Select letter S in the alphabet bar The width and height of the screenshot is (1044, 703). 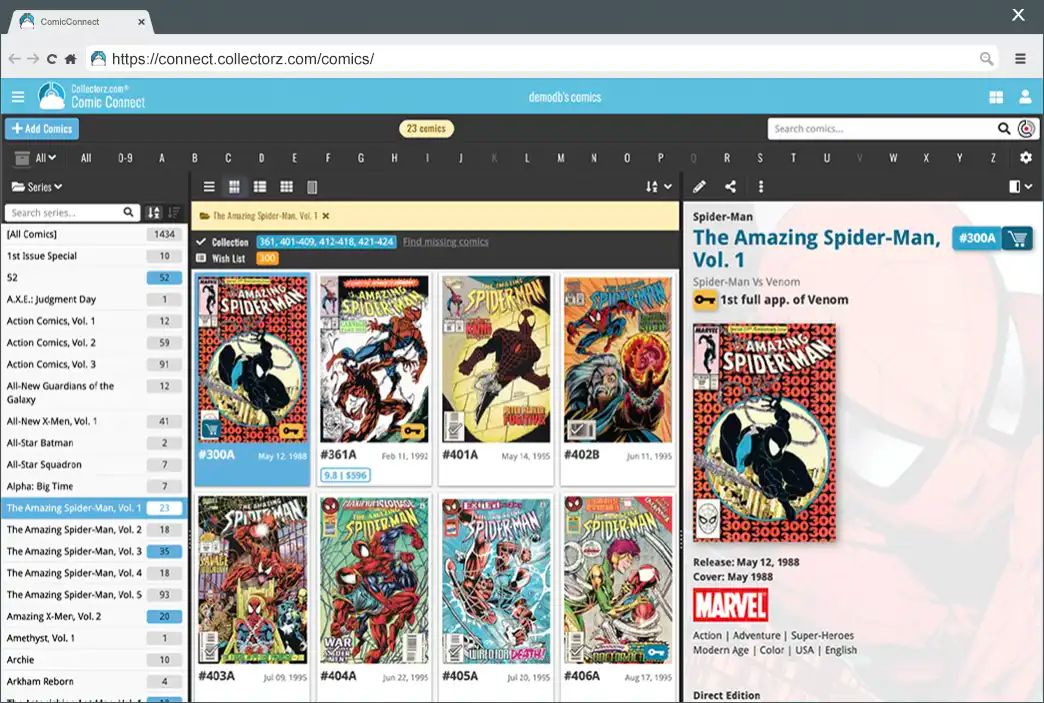tap(760, 157)
